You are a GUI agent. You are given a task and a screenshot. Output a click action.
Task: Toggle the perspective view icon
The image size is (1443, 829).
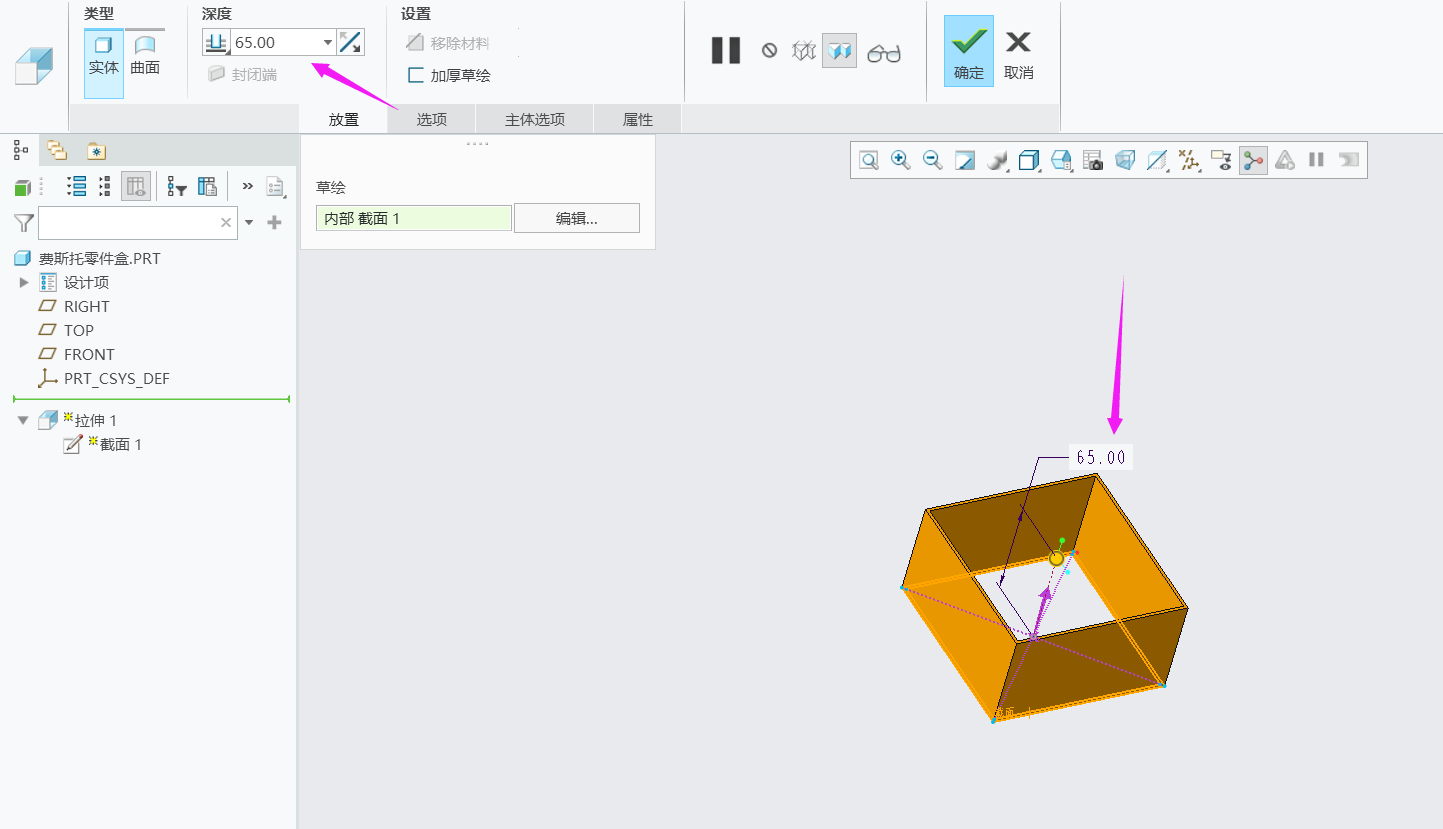(1125, 160)
